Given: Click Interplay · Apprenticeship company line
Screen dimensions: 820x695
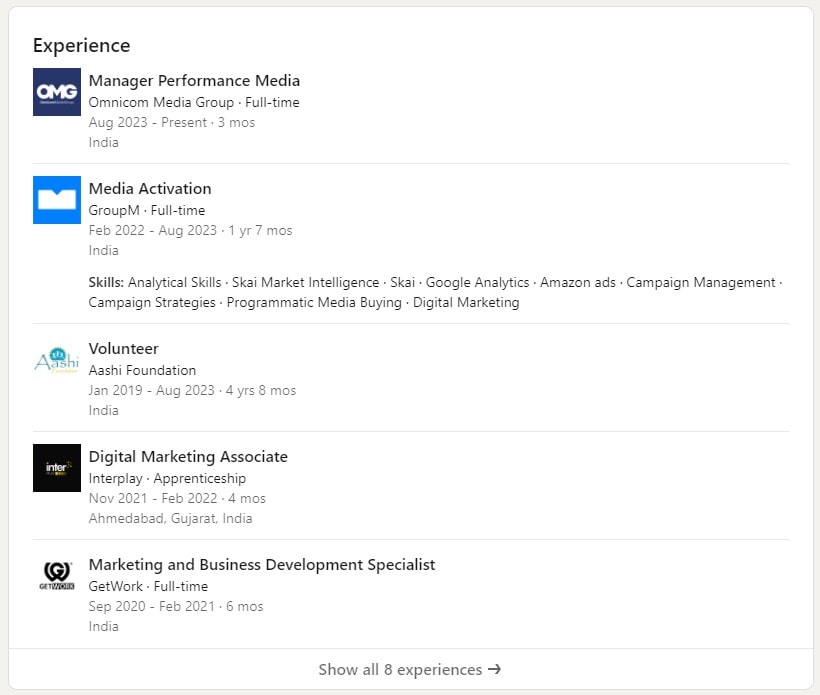Looking at the screenshot, I should click(x=167, y=478).
